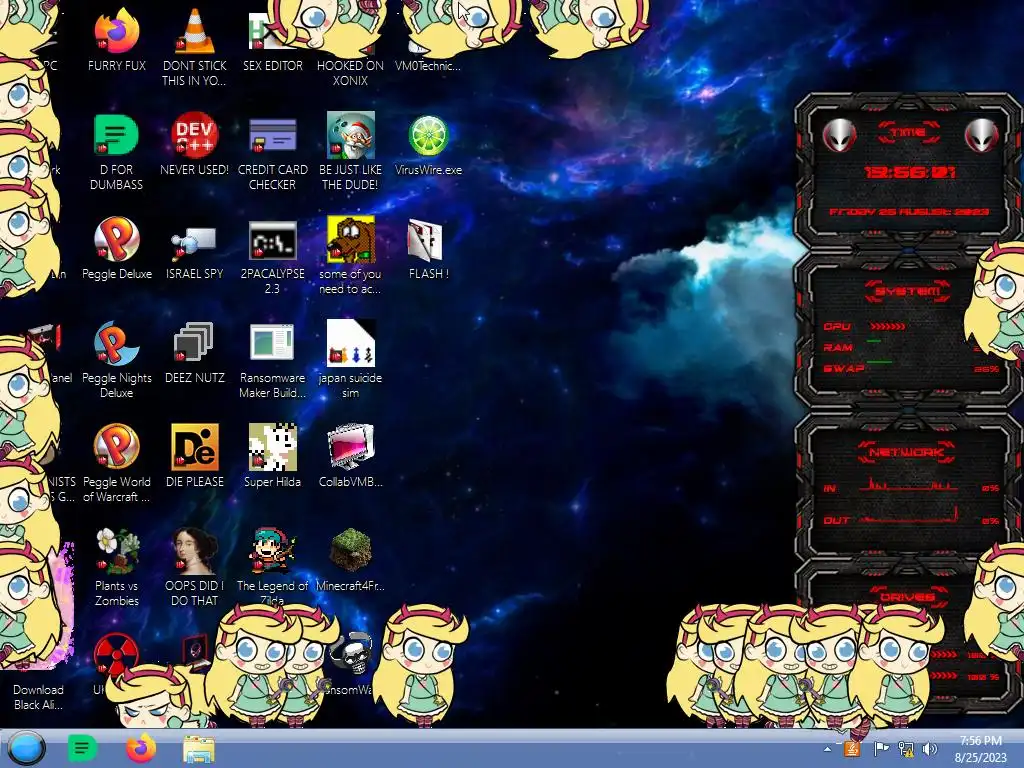This screenshot has height=768, width=1024.
Task: Open the DONT STICK THIS IN YO... VLC icon
Action: coord(194,31)
